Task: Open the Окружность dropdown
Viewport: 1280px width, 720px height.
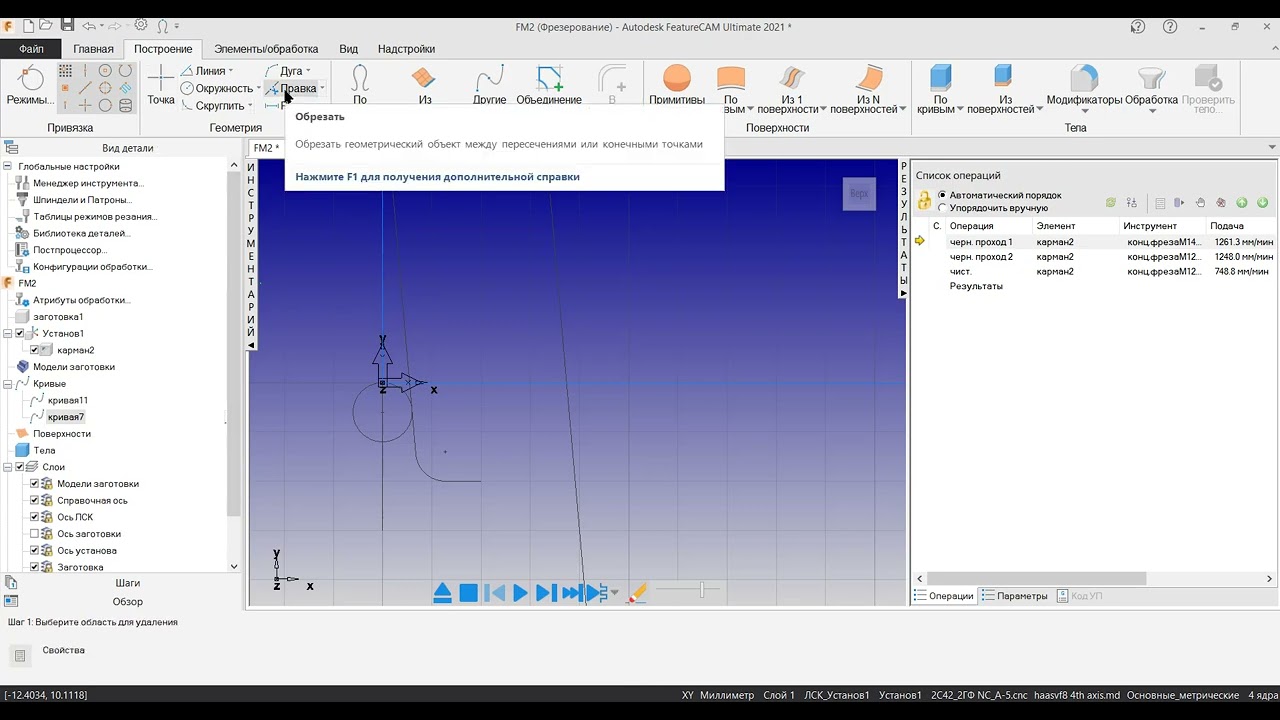Action: 258,89
